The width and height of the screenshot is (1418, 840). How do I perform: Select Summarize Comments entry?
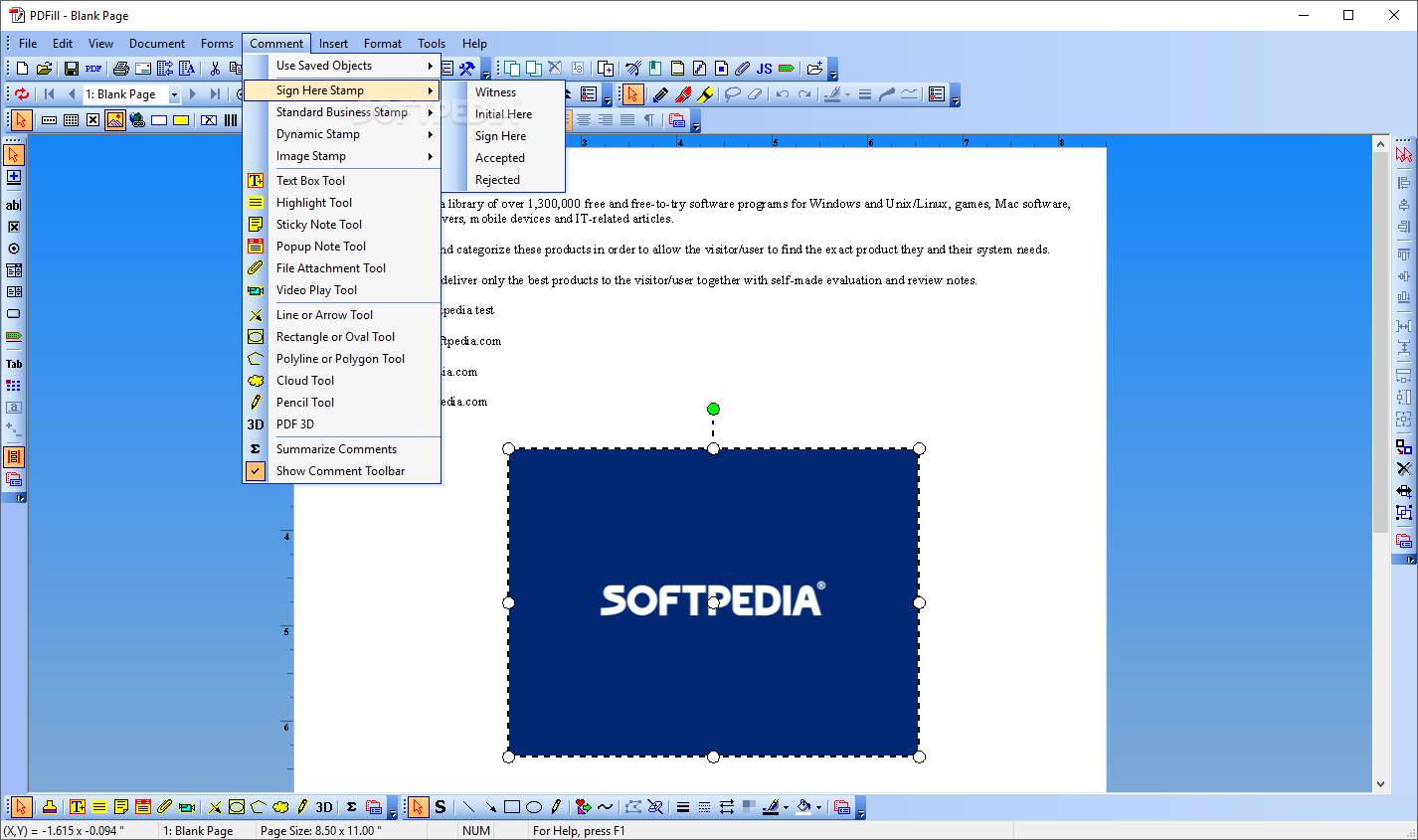click(x=342, y=449)
